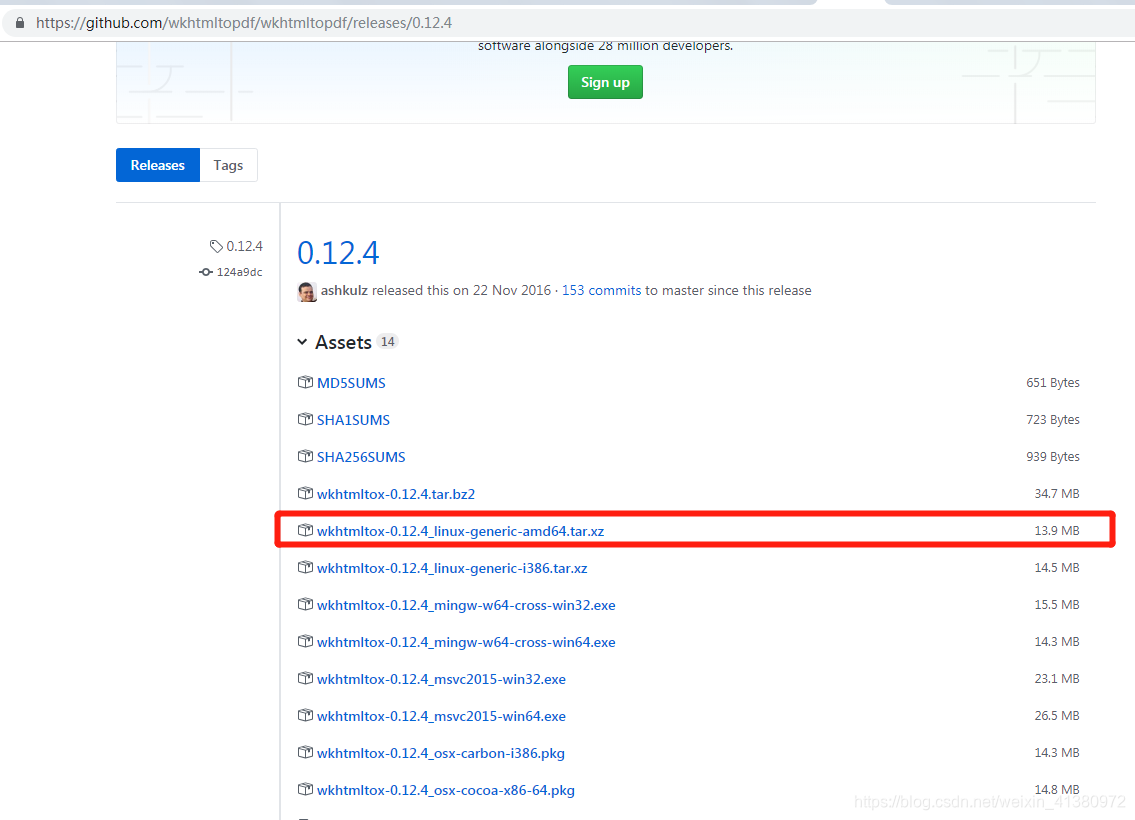Download SHA256SUMS file
Image resolution: width=1135 pixels, height=820 pixels.
point(361,457)
